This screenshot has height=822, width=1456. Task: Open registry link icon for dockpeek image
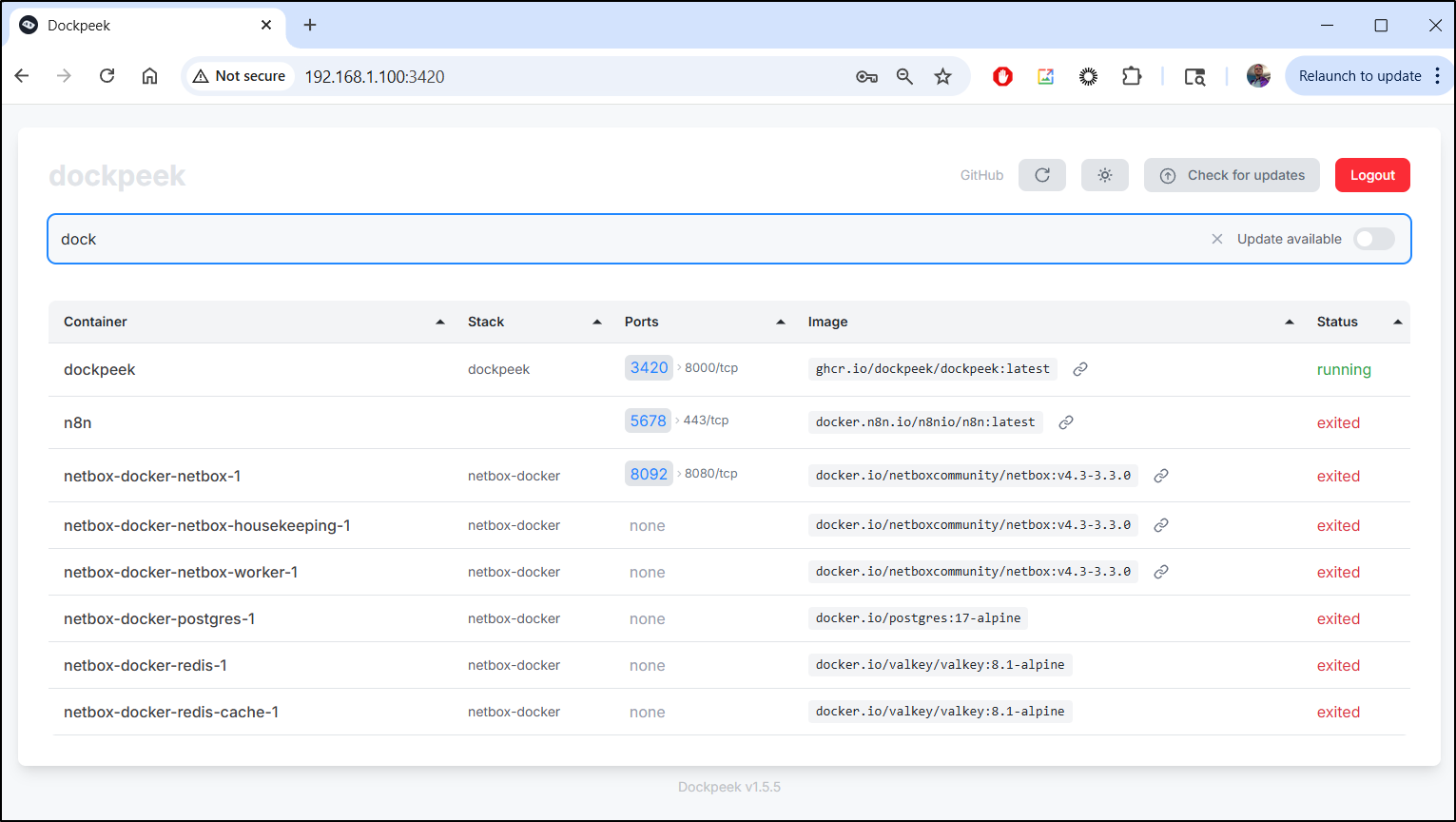(1080, 369)
